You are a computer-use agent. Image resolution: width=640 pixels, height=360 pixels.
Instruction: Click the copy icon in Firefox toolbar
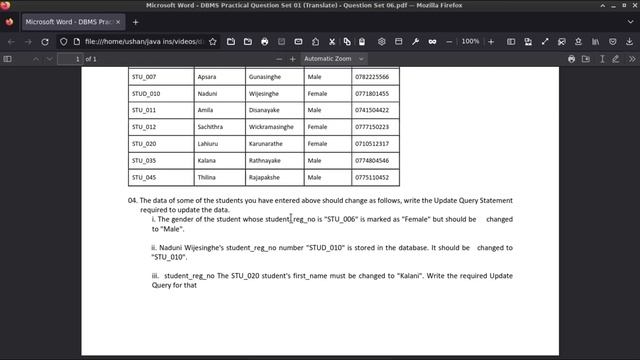pos(347,42)
